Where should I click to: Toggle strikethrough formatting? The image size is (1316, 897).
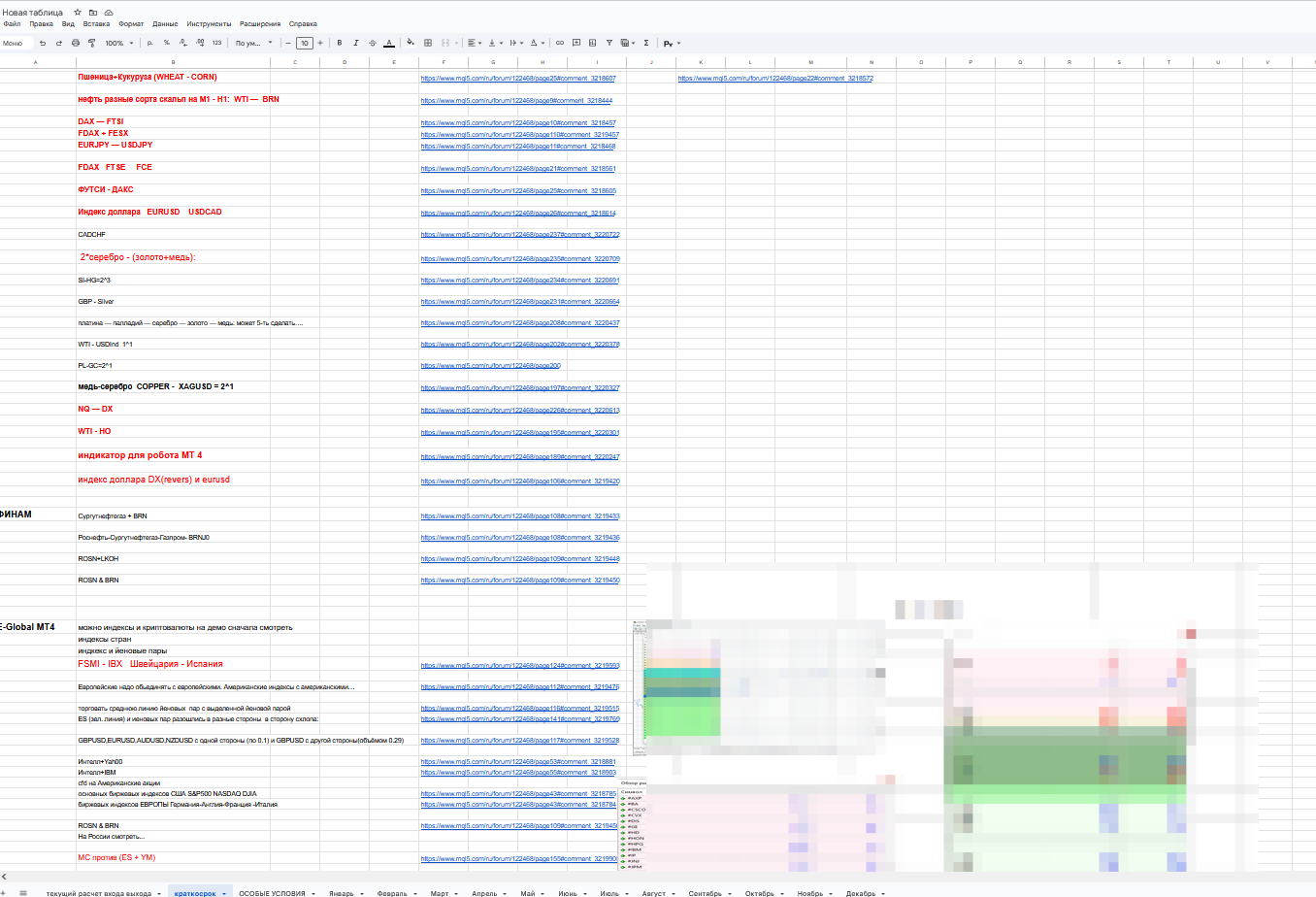click(373, 43)
